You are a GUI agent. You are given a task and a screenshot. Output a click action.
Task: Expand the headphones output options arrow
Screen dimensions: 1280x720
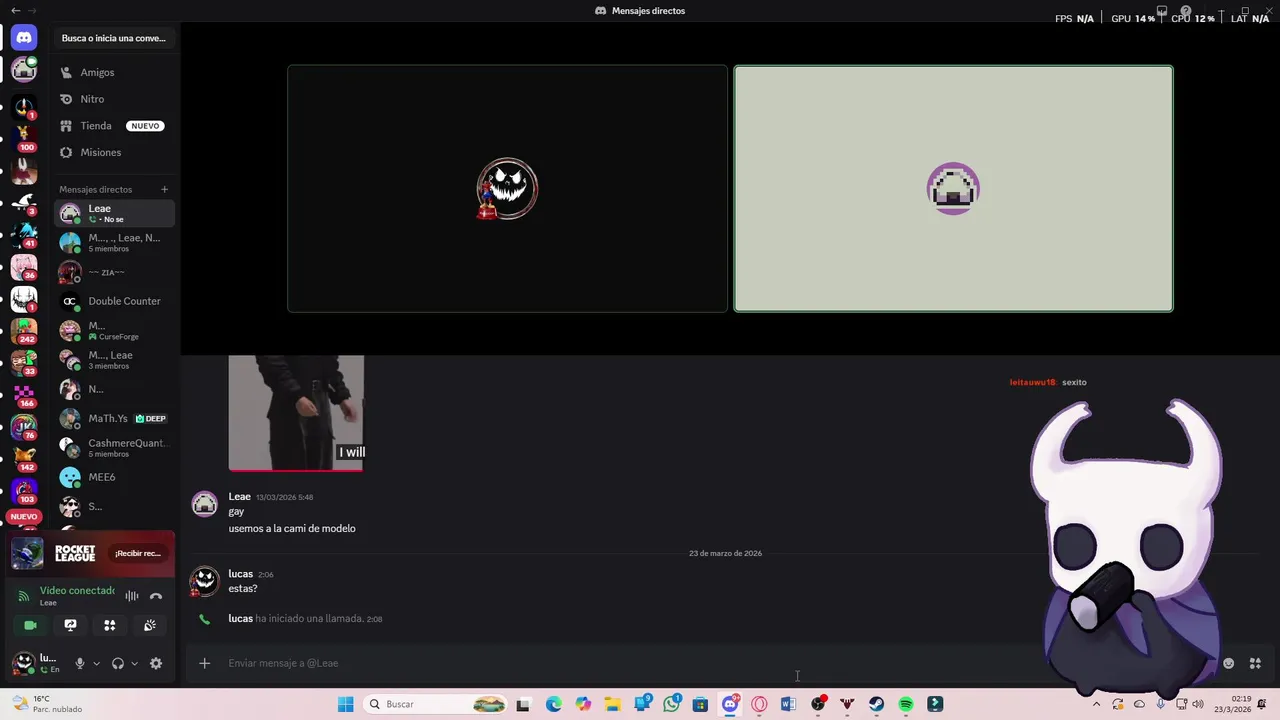click(134, 663)
